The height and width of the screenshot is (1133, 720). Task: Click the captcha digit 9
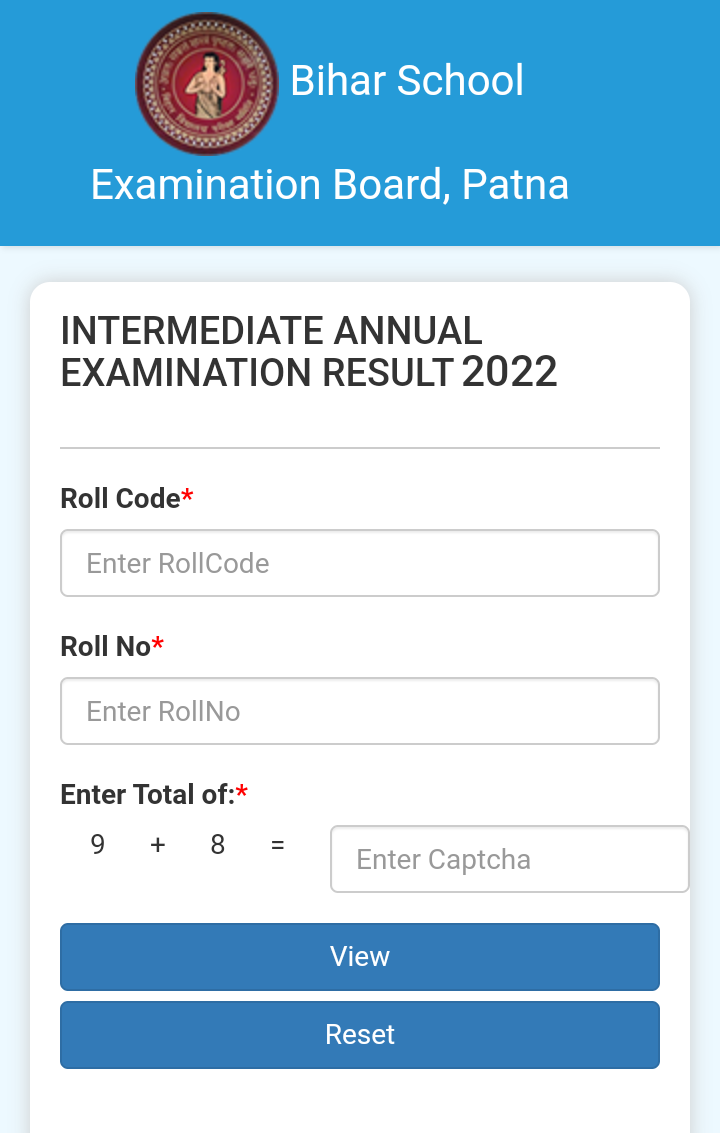coord(98,844)
